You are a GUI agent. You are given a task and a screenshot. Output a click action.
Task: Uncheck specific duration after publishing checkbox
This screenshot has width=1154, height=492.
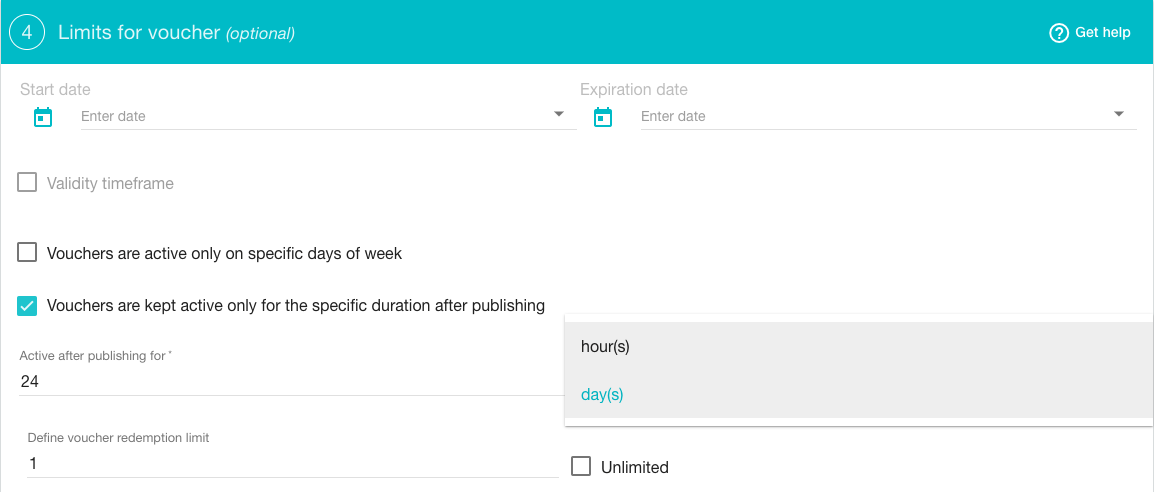click(x=27, y=306)
